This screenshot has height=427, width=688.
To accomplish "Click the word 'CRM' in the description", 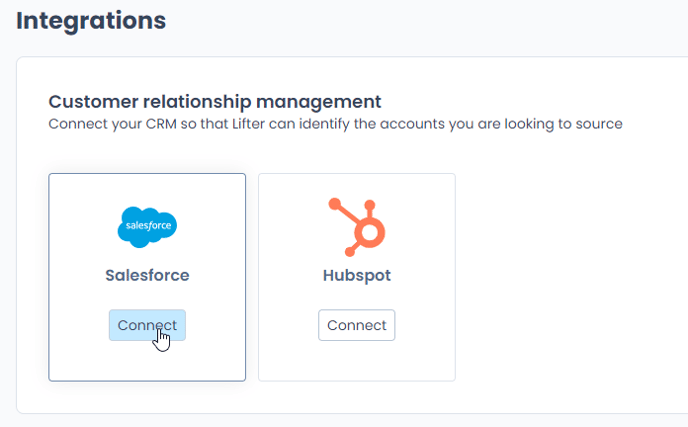I will (161, 124).
